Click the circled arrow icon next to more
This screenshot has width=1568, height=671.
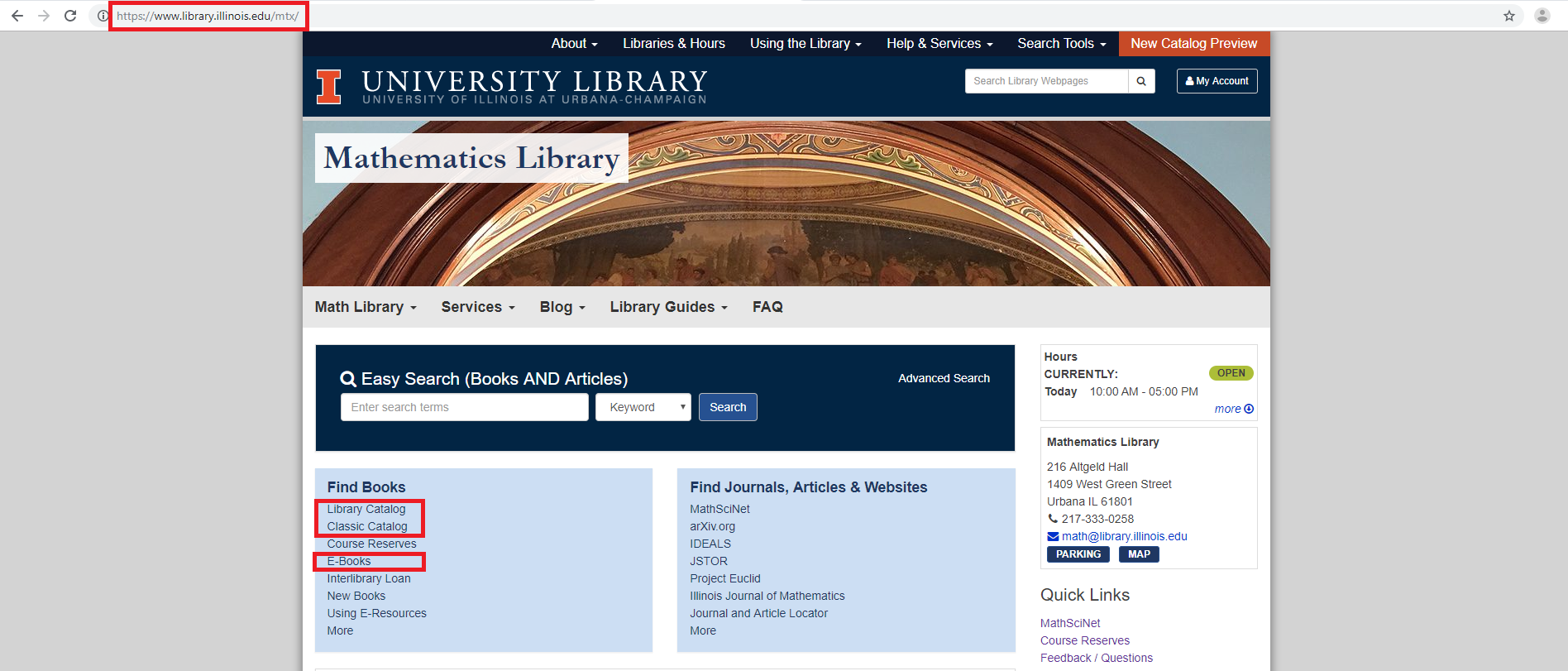[x=1249, y=409]
